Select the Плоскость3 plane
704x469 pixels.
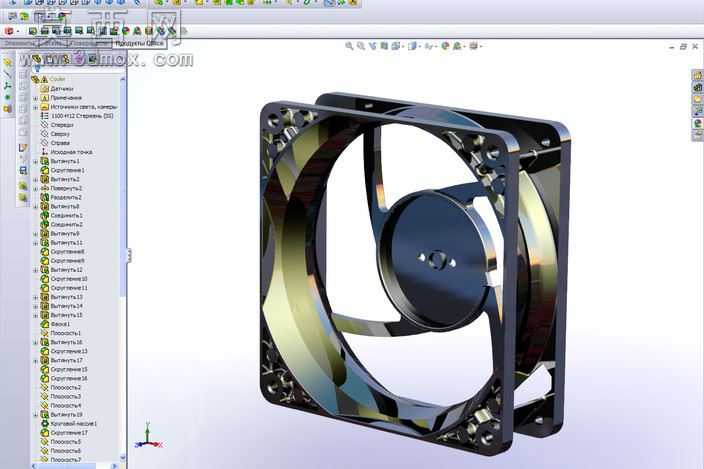pos(61,396)
